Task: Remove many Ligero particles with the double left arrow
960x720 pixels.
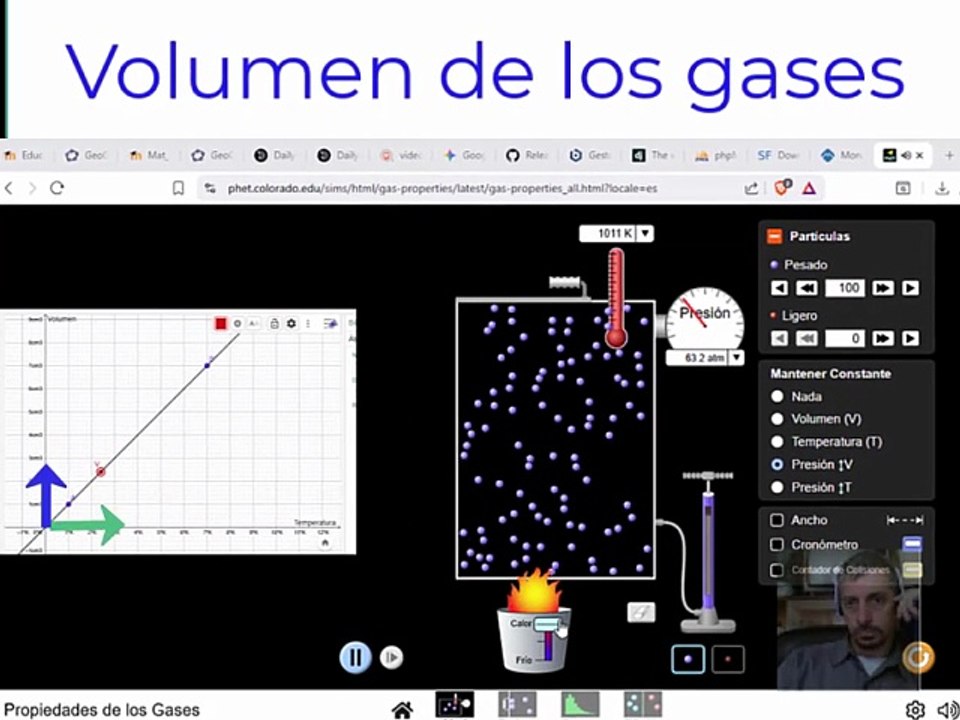Action: [806, 338]
